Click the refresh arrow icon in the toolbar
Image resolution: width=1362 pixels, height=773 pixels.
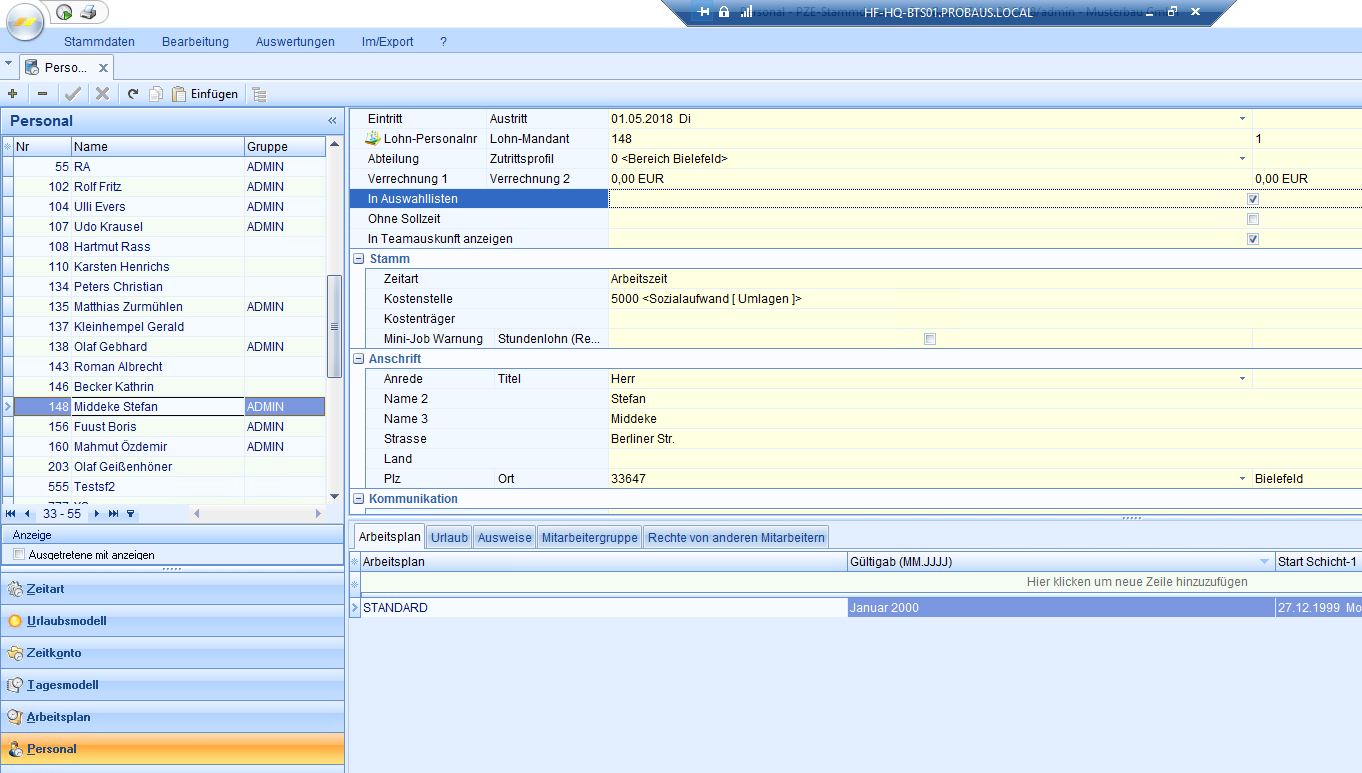[x=133, y=94]
